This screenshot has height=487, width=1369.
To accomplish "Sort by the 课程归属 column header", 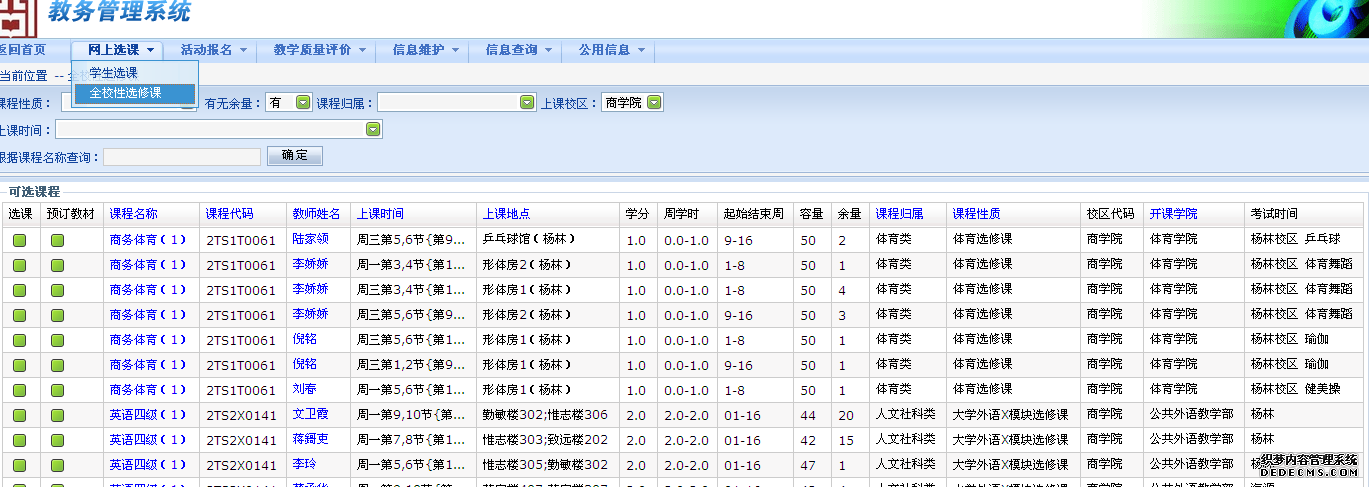I will coord(899,214).
